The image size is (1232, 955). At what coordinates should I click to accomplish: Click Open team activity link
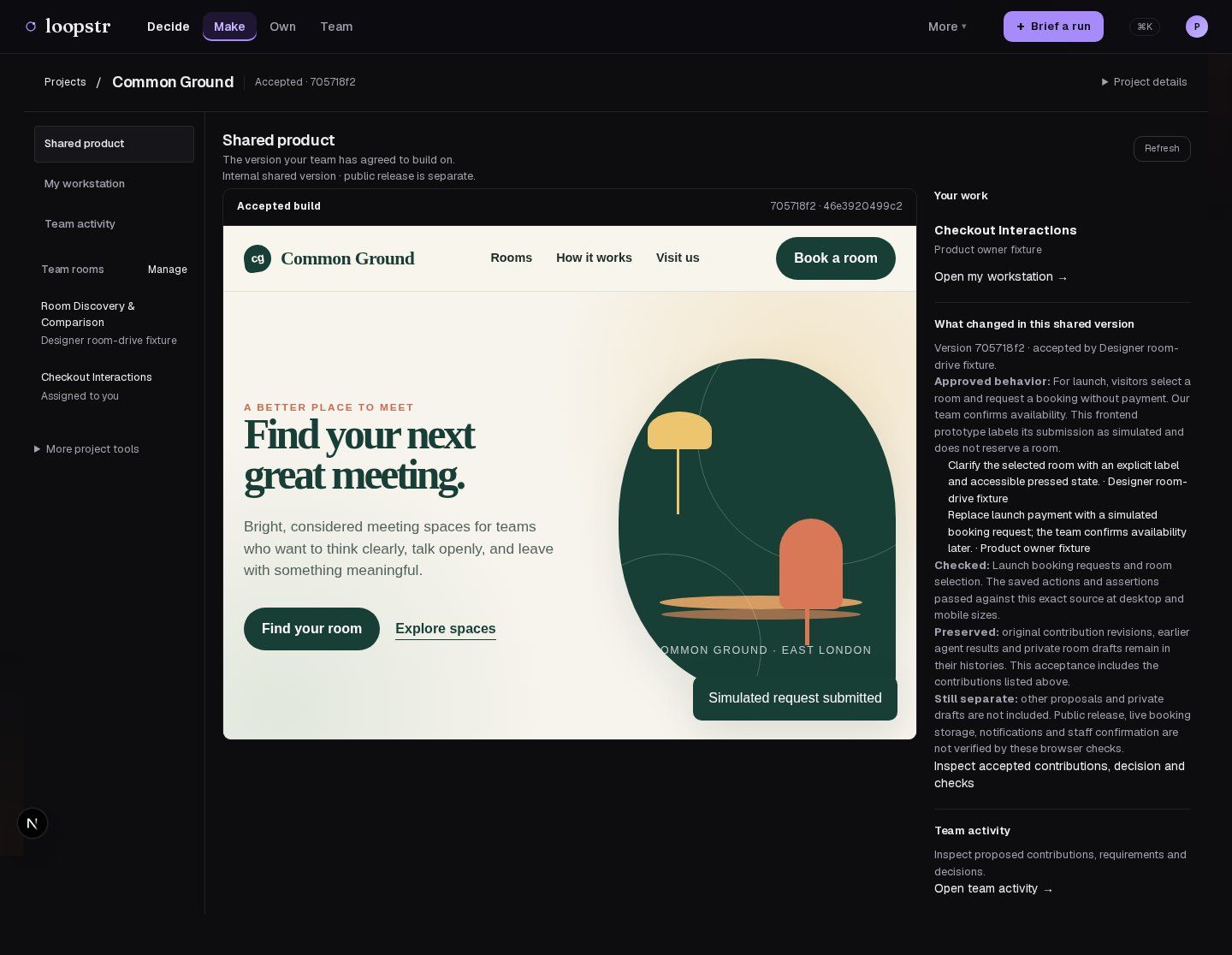(x=993, y=889)
